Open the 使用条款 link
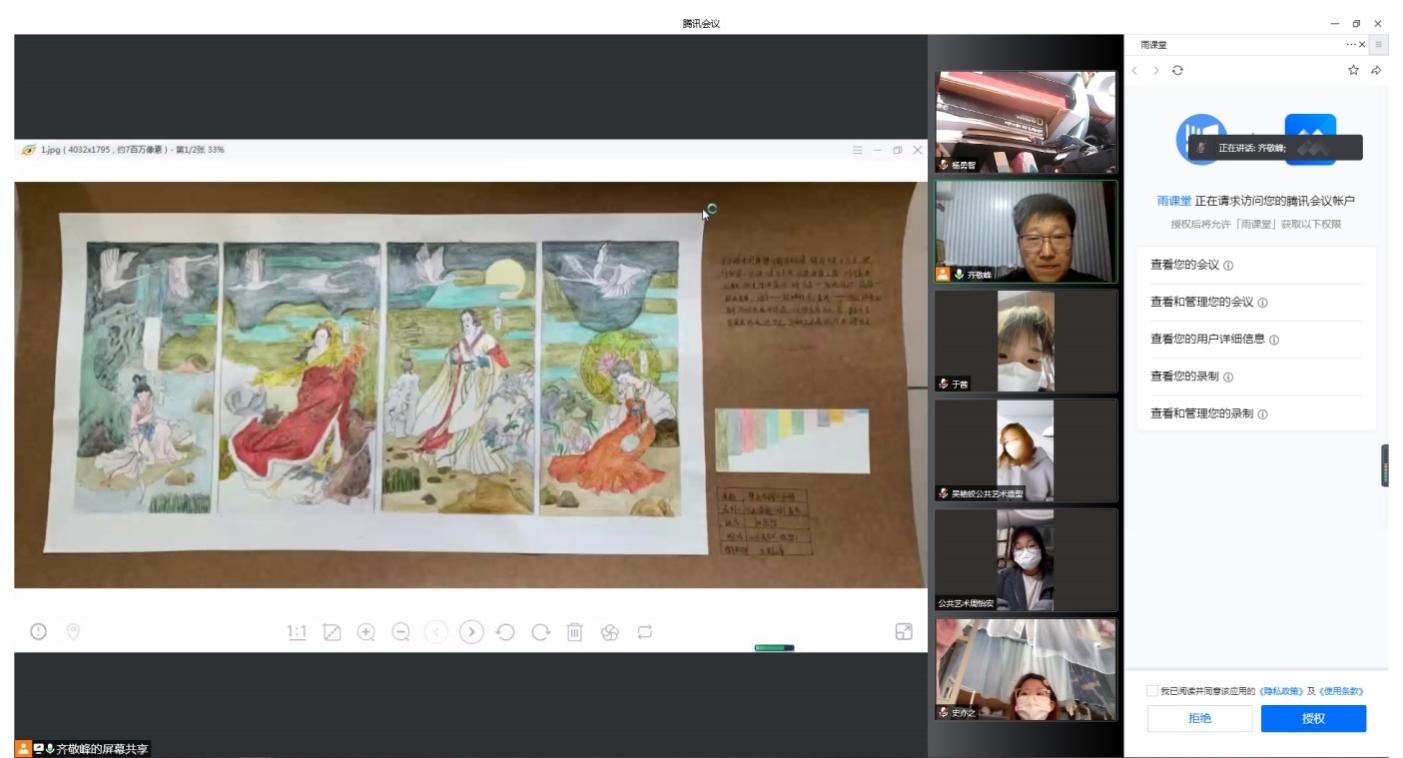Viewport: 1403px width, 758px height. pyautogui.click(x=1341, y=691)
